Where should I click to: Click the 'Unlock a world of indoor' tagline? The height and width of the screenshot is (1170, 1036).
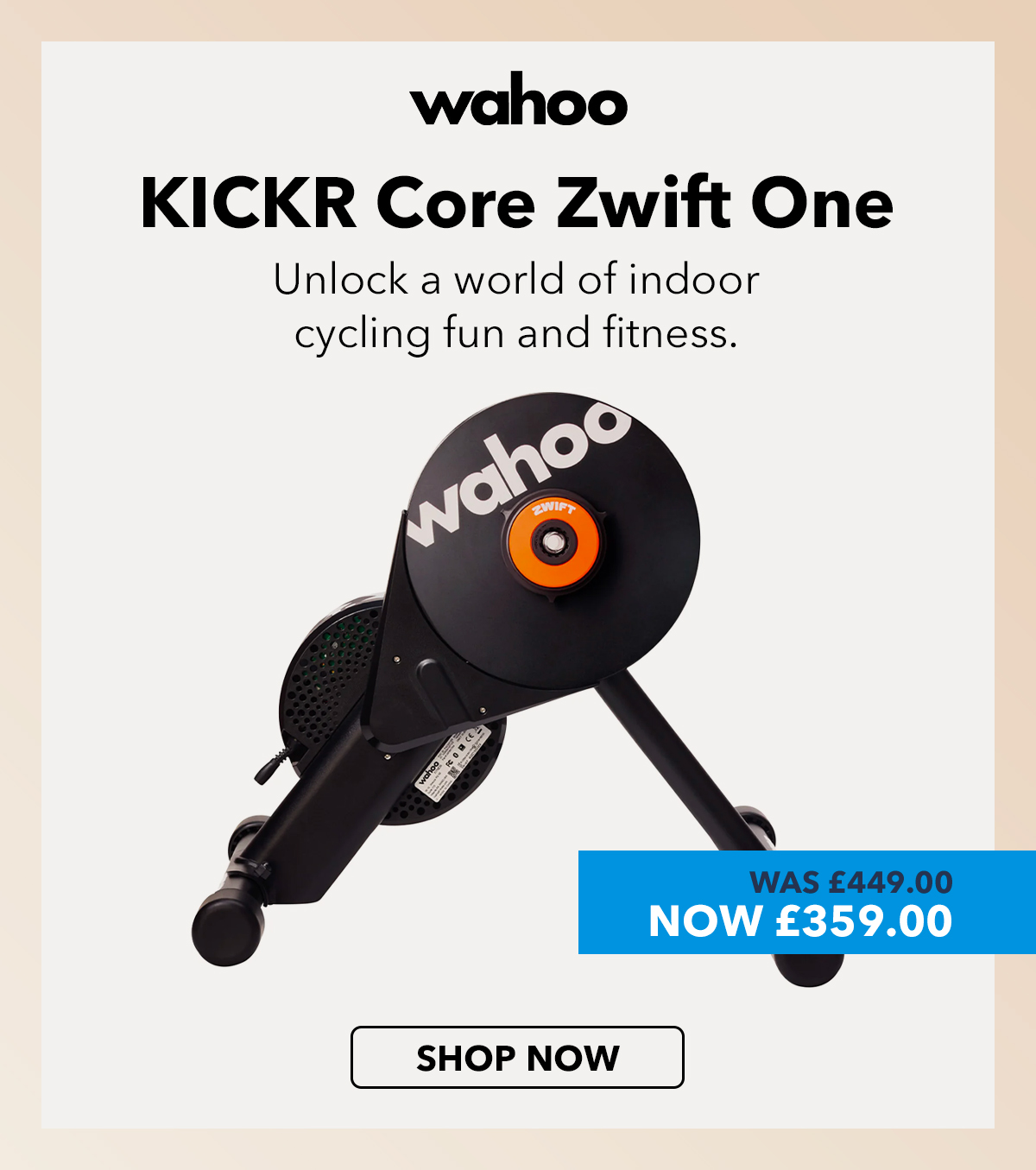[516, 280]
